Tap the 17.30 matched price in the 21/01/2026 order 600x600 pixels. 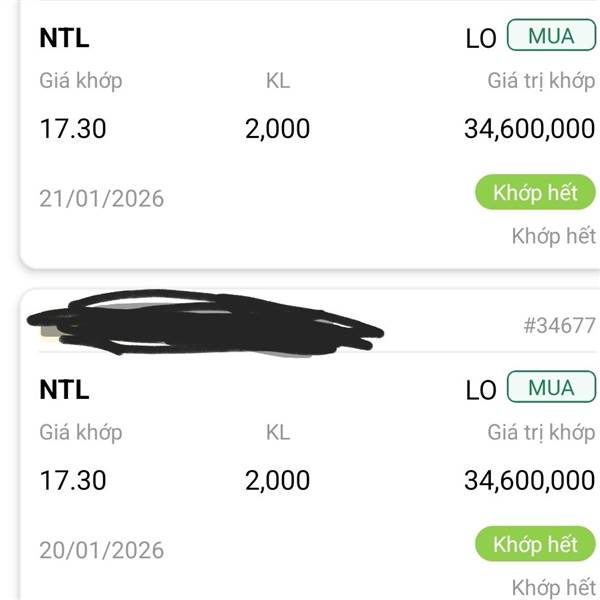(72, 129)
